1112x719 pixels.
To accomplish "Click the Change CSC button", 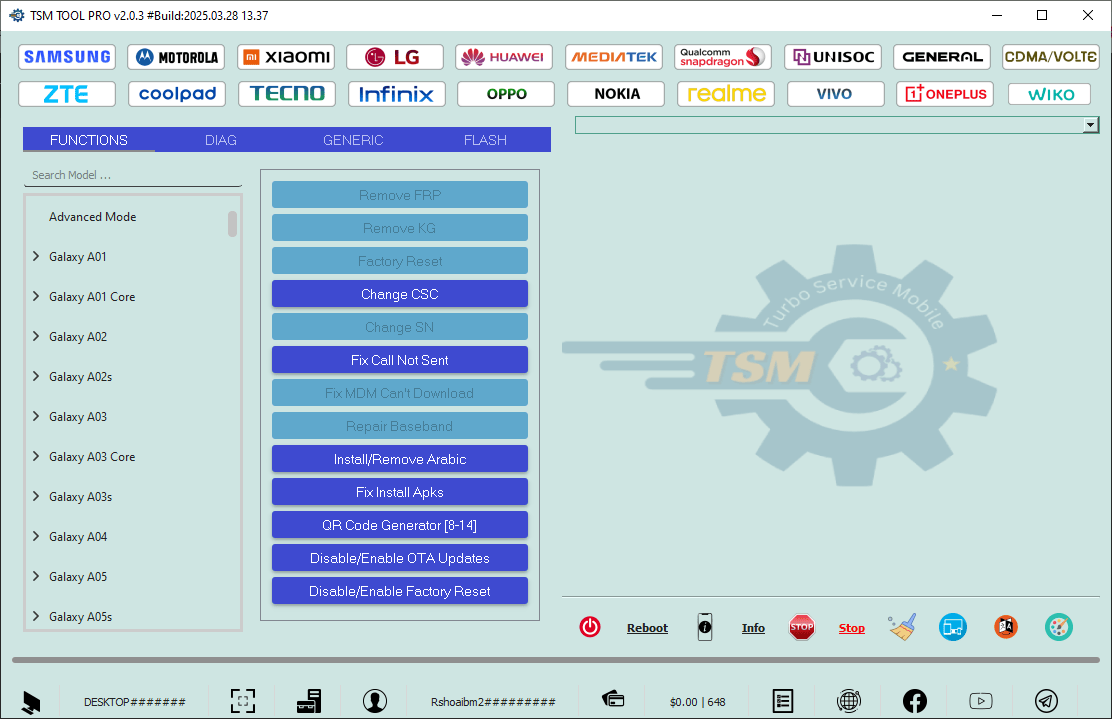I will coord(399,293).
